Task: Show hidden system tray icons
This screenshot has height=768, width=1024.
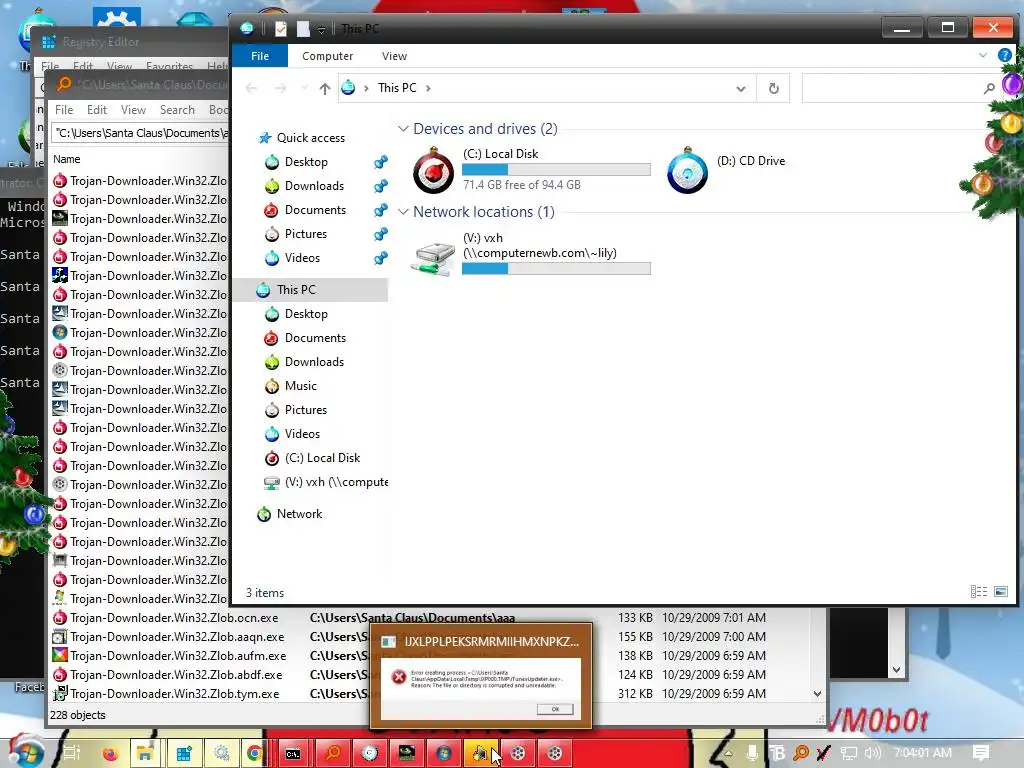Action: point(728,753)
